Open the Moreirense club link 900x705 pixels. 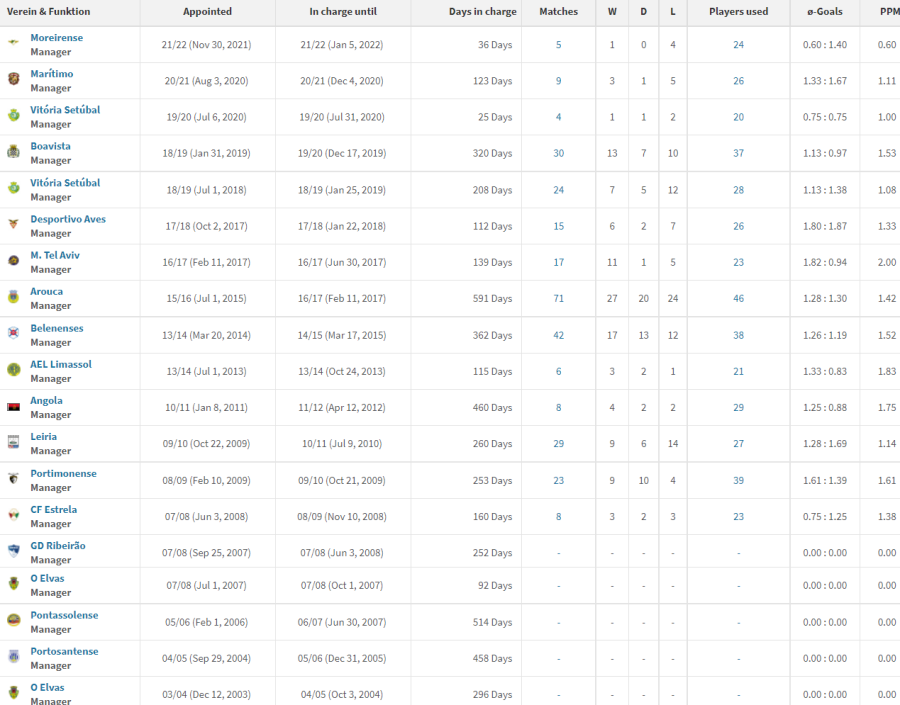tap(56, 37)
